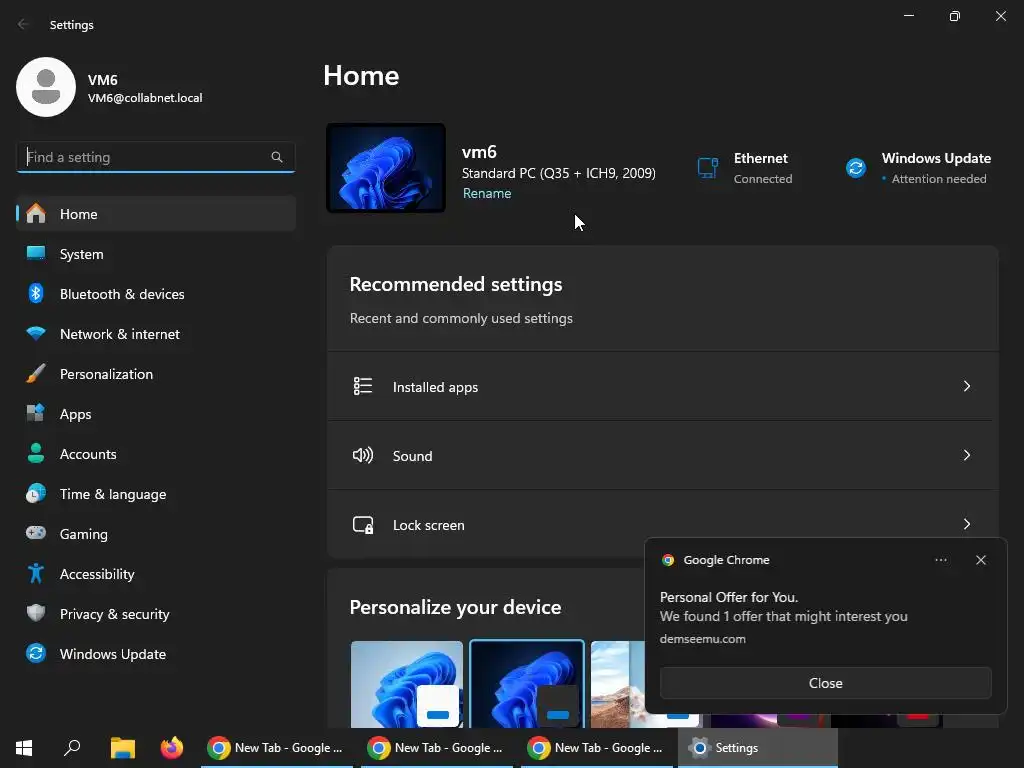Image resolution: width=1024 pixels, height=768 pixels.
Task: Open Personalization settings
Action: click(x=156, y=374)
